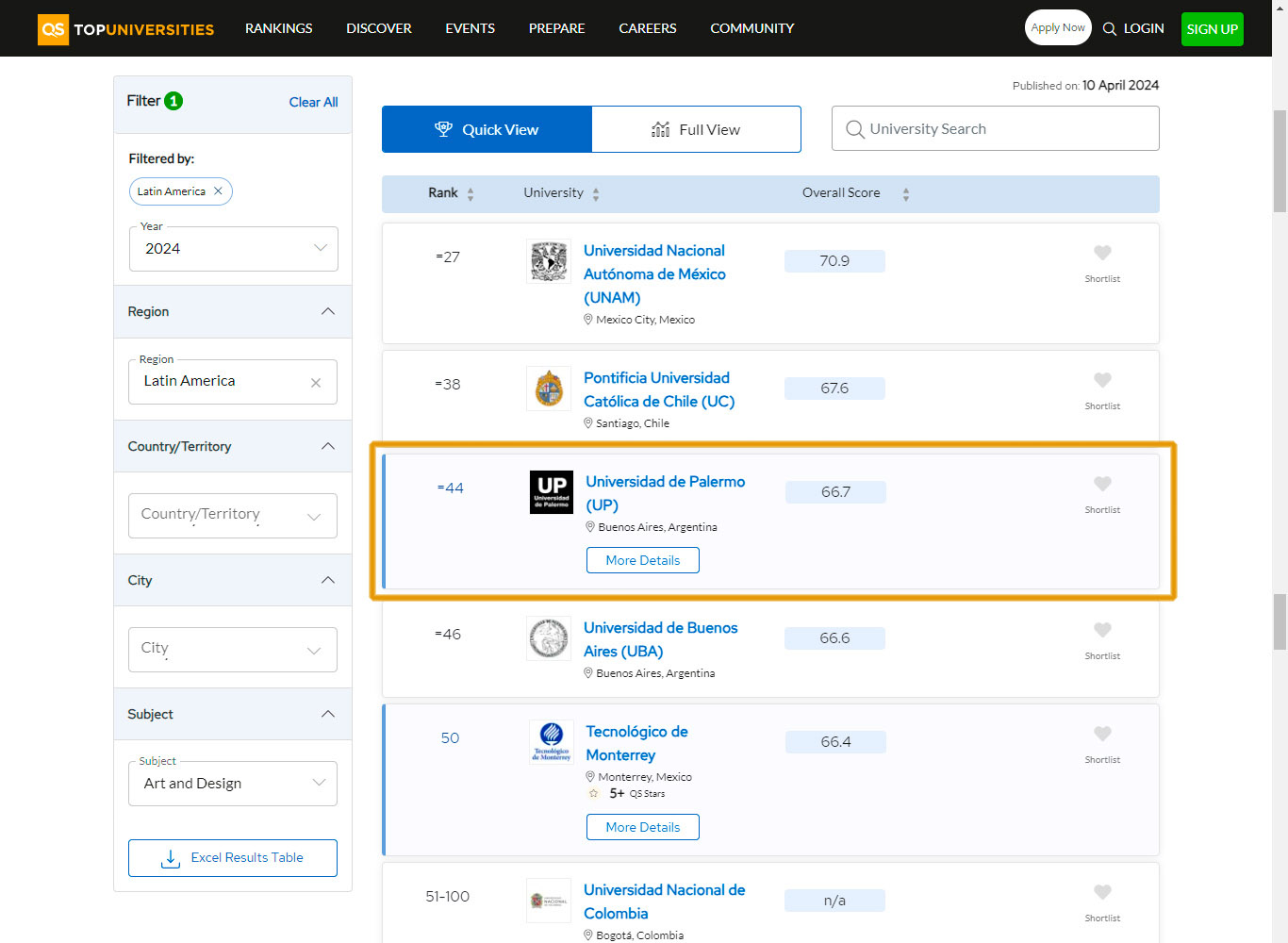The image size is (1288, 943).
Task: Click the trophy icon on Quick View
Action: (443, 129)
